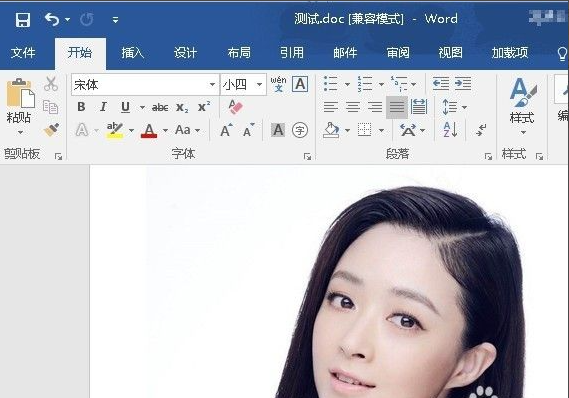The width and height of the screenshot is (569, 398).
Task: Open the font color dropdown arrow
Action: coord(165,130)
